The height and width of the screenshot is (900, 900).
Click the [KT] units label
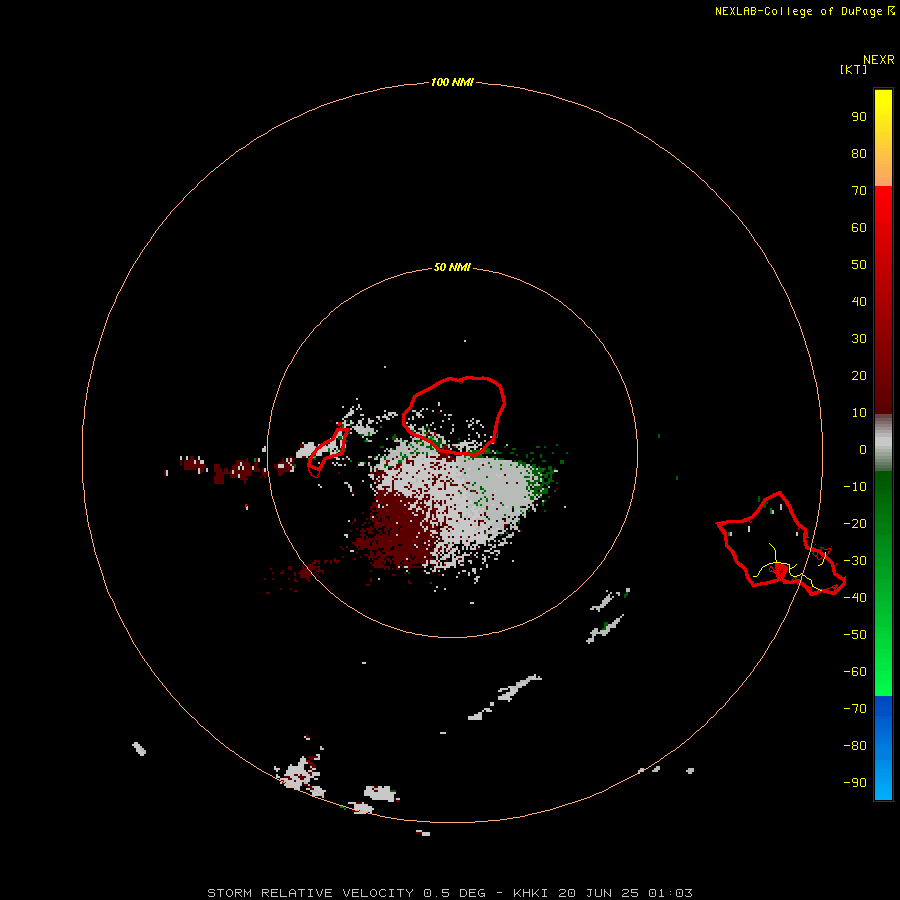[x=853, y=69]
